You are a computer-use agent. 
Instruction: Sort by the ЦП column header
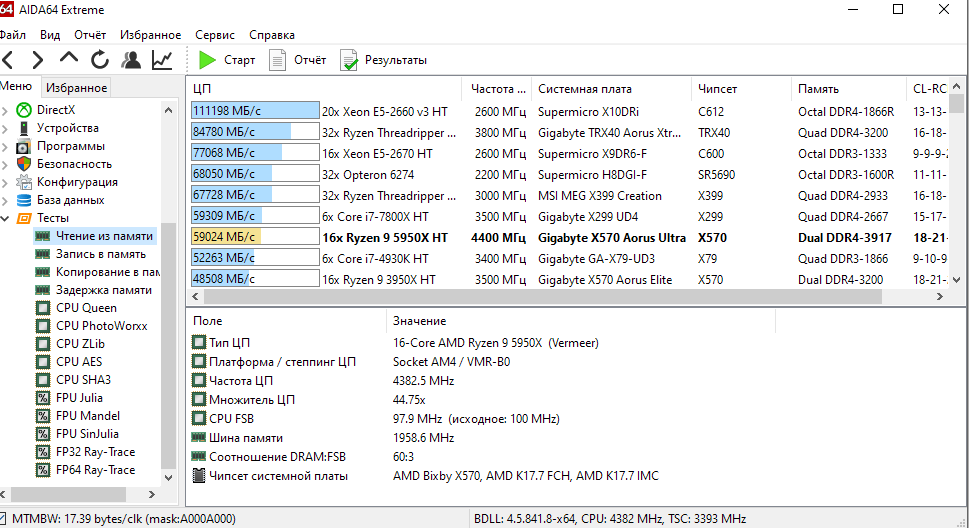click(x=324, y=89)
